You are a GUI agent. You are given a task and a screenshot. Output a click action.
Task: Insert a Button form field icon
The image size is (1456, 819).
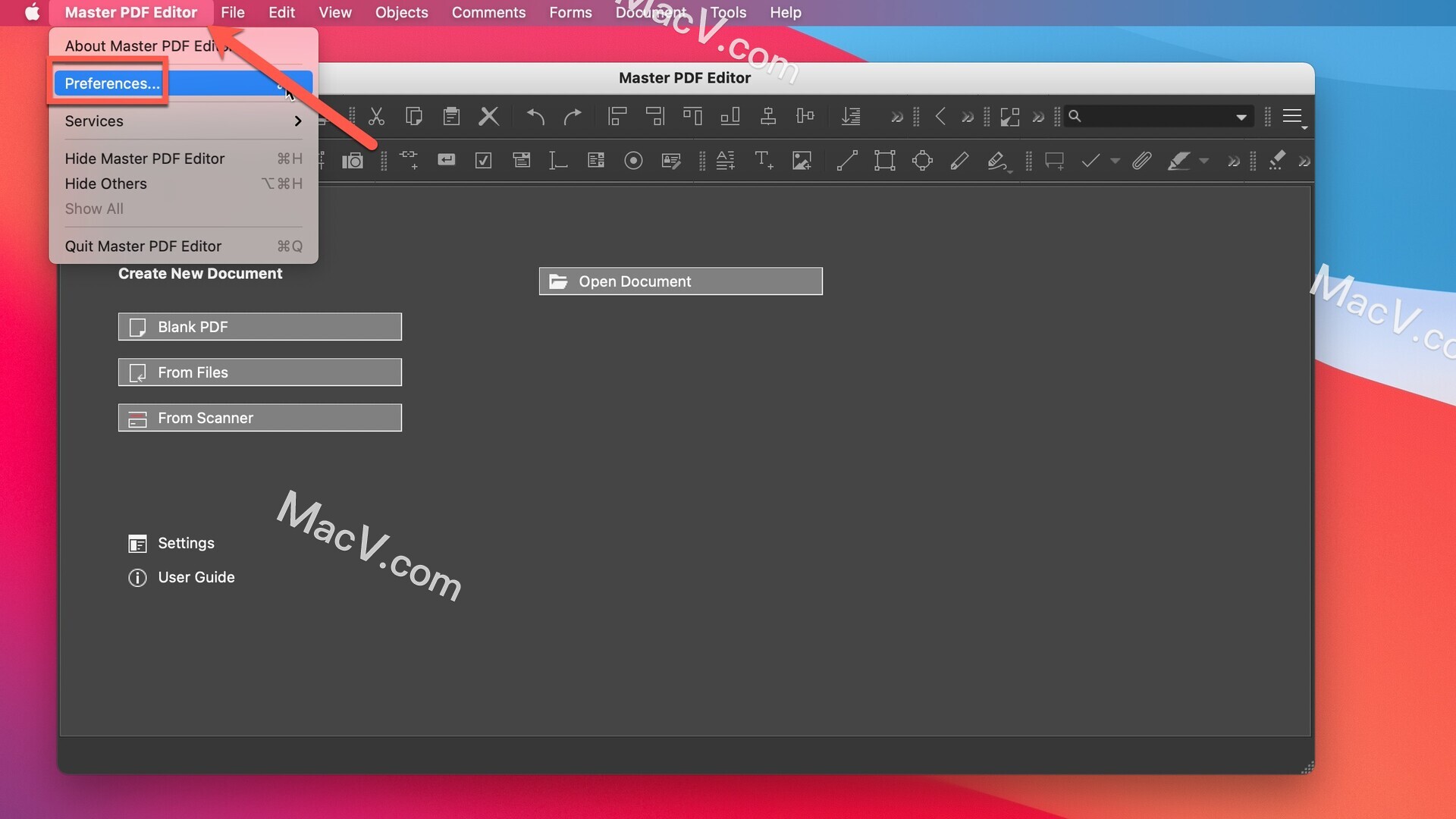tap(447, 159)
